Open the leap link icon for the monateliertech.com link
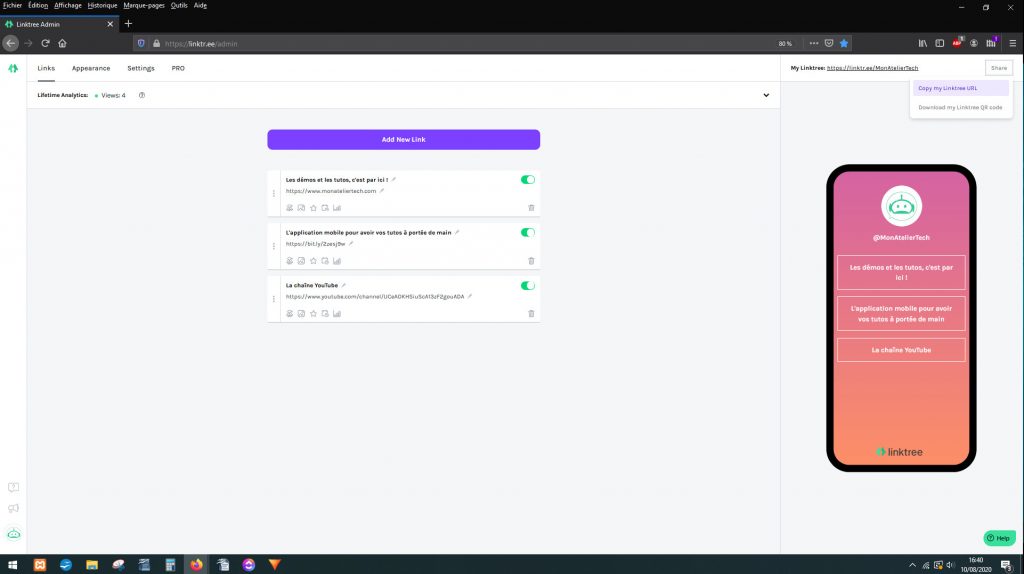The height and width of the screenshot is (574, 1024). pos(289,208)
